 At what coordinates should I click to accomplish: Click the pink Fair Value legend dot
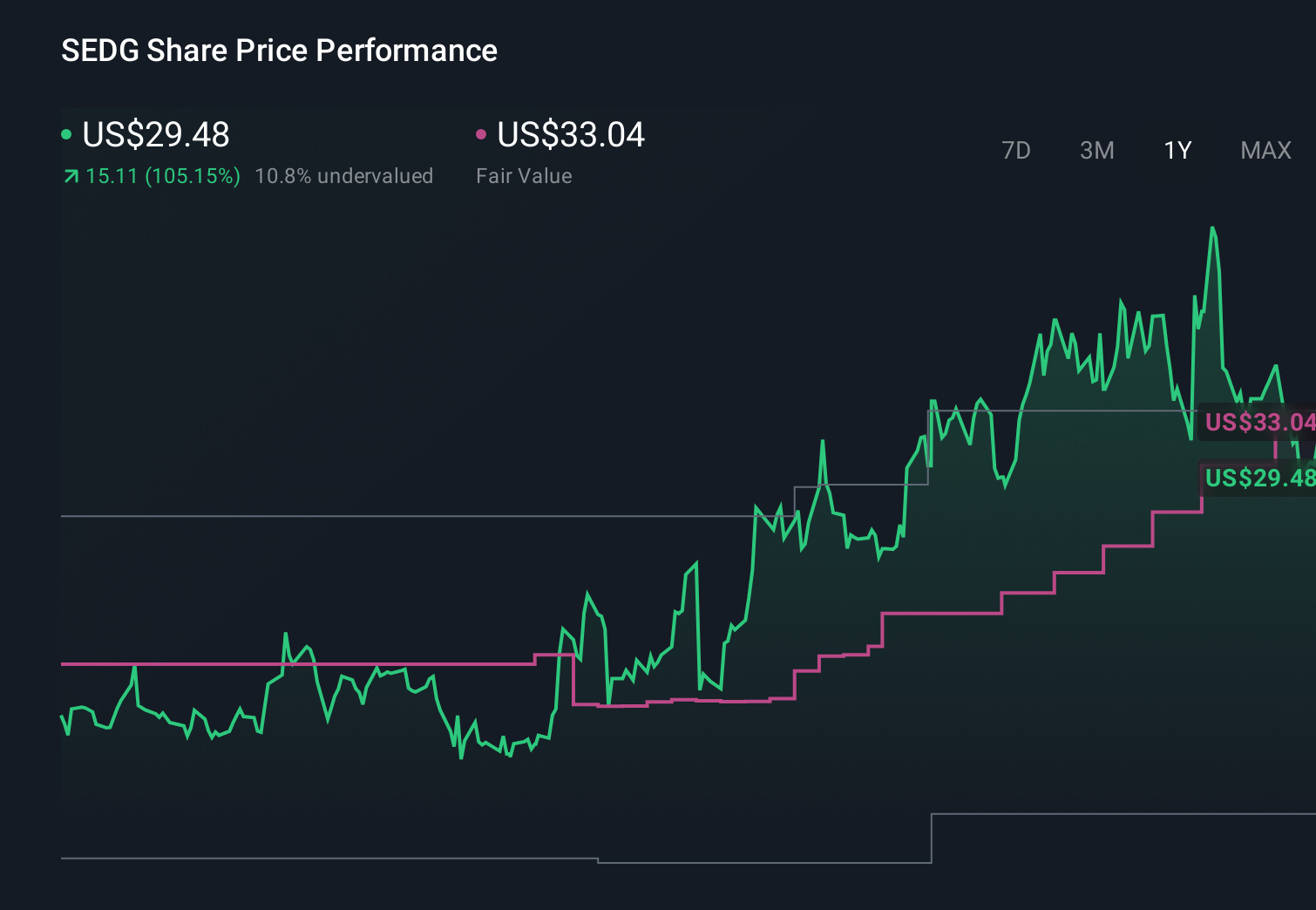[480, 133]
